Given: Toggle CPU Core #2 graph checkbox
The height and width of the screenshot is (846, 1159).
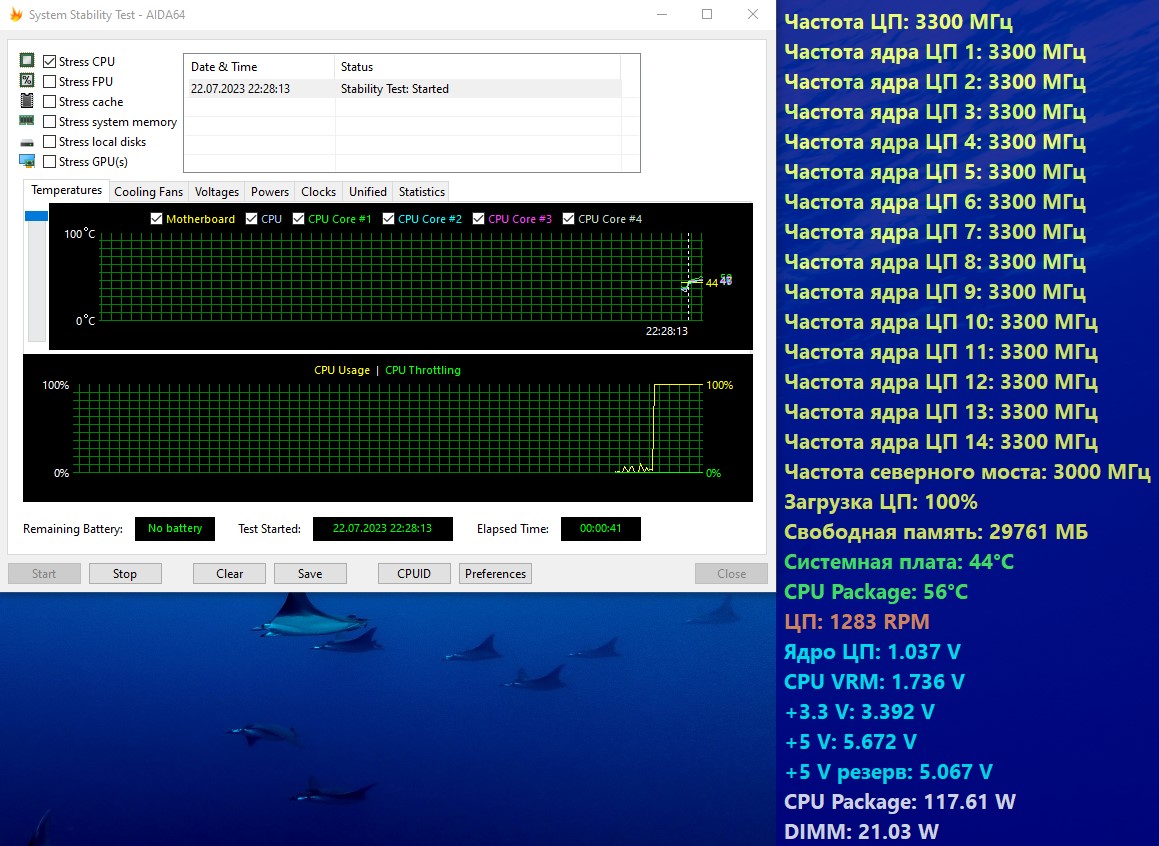Looking at the screenshot, I should (x=388, y=219).
